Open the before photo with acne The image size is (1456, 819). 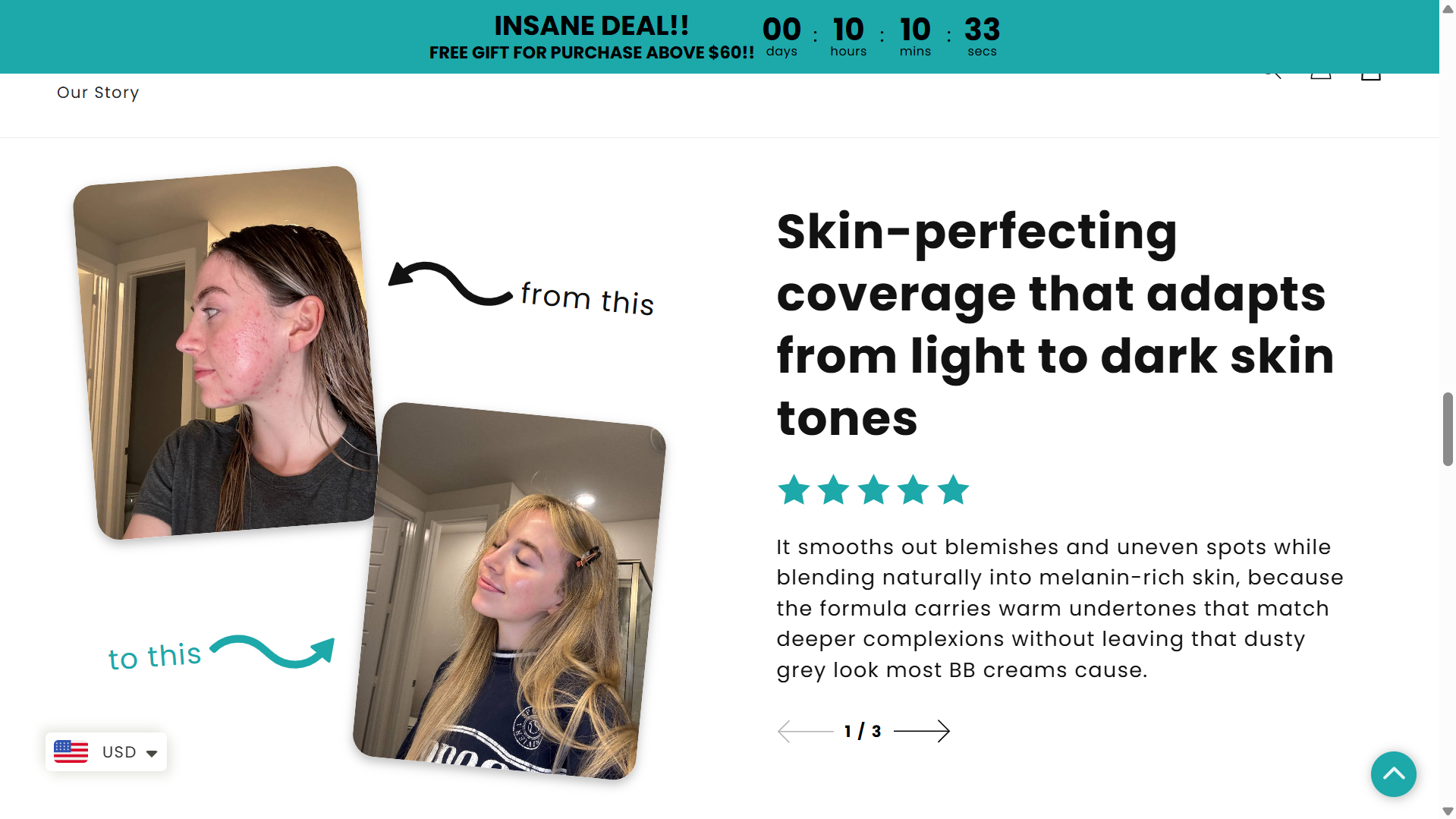point(225,352)
